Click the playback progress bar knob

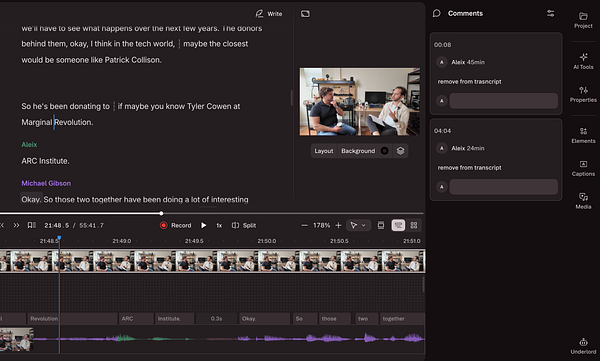point(161,213)
